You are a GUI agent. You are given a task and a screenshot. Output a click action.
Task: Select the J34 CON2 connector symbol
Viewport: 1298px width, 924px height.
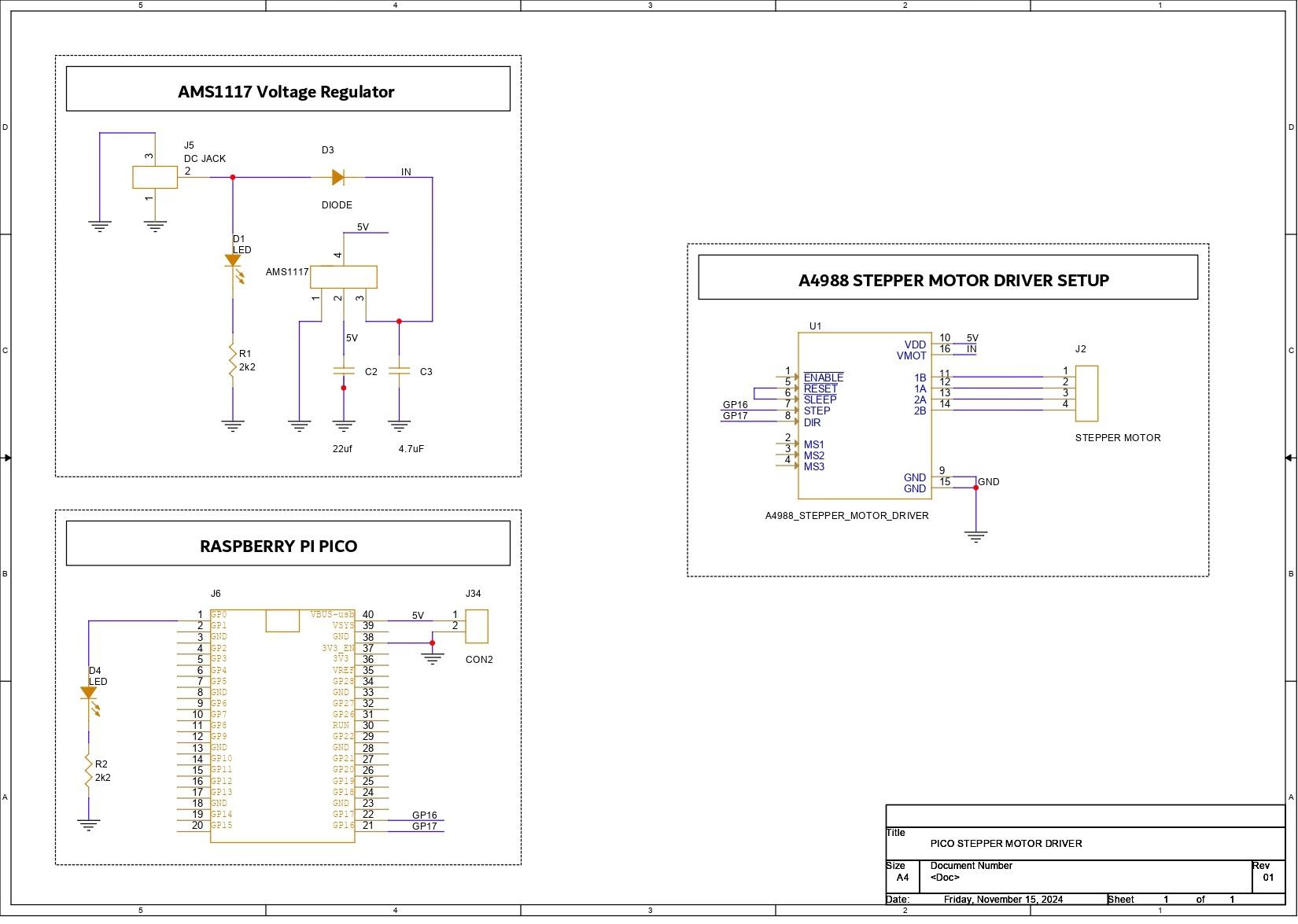477,626
